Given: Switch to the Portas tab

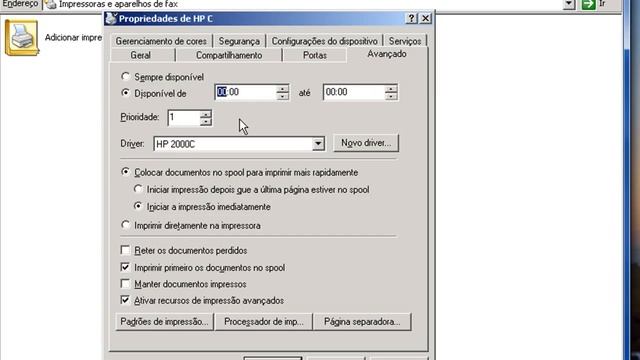Looking at the screenshot, I should [x=315, y=55].
